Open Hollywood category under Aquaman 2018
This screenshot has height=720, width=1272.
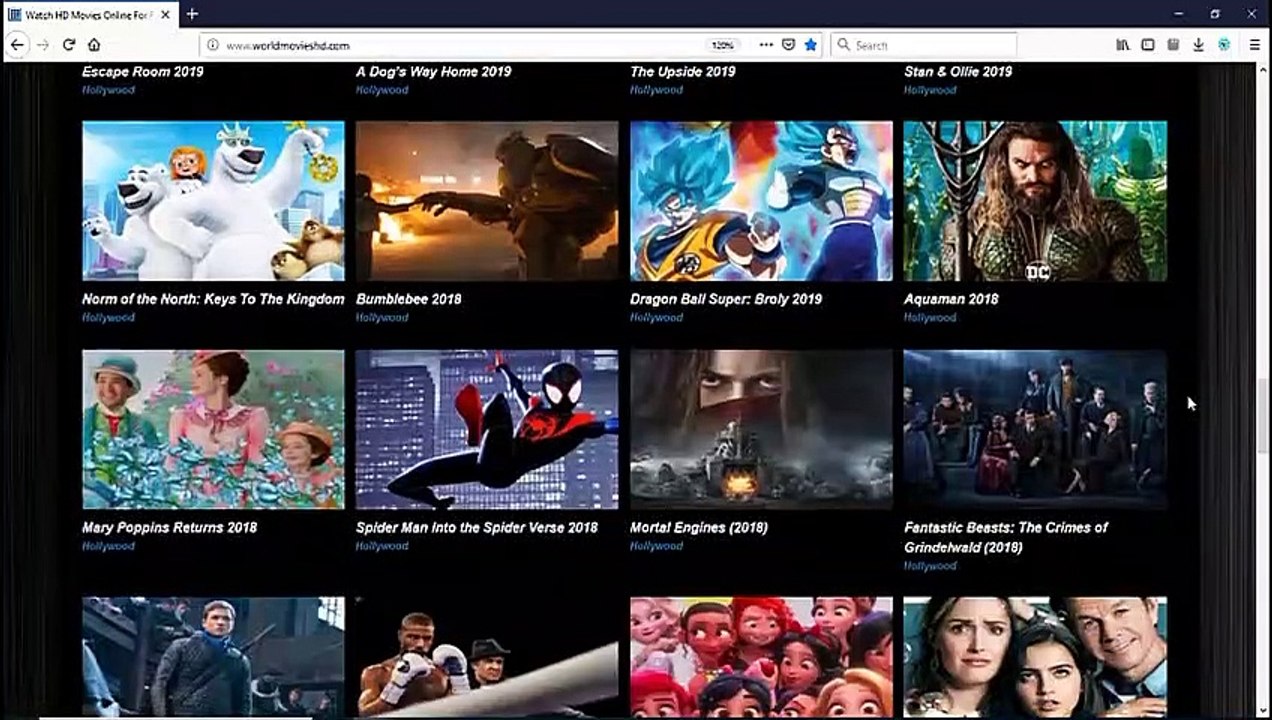930,318
